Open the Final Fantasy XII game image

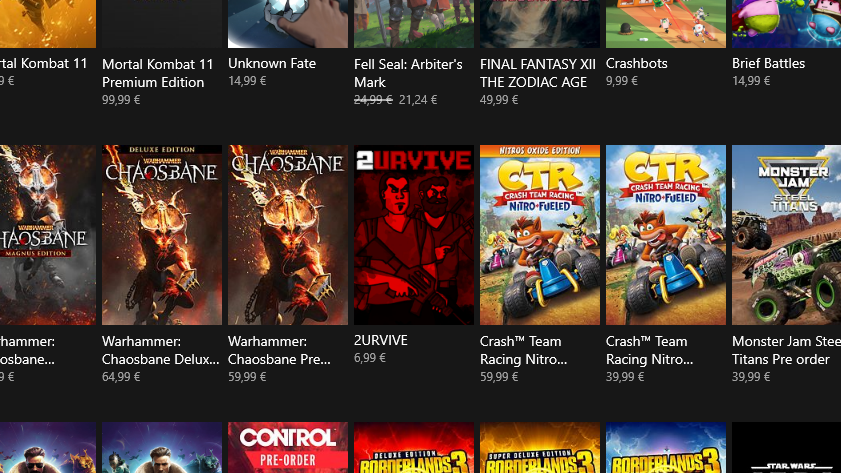click(x=540, y=24)
